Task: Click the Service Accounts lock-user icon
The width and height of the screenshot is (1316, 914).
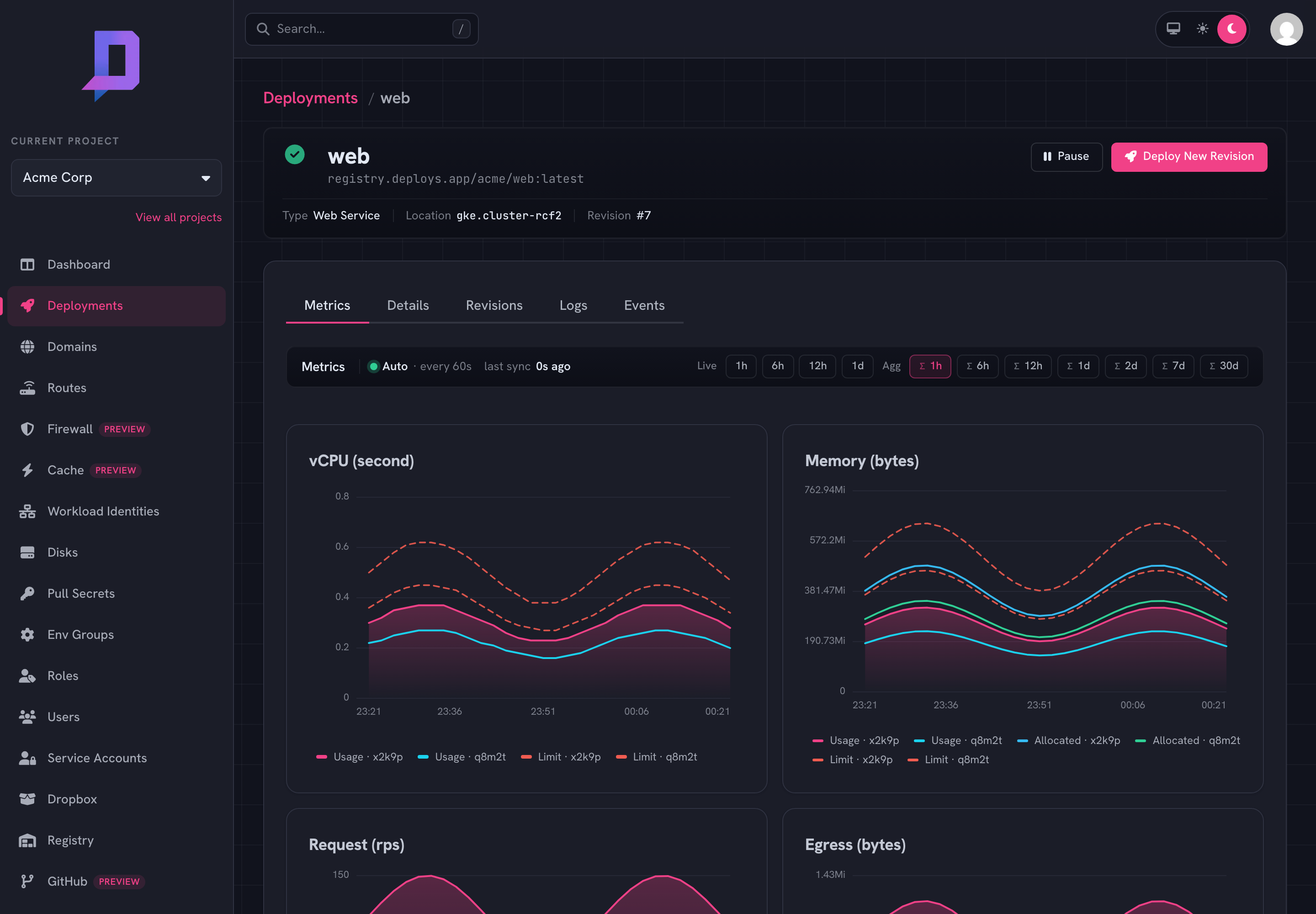Action: (x=27, y=758)
